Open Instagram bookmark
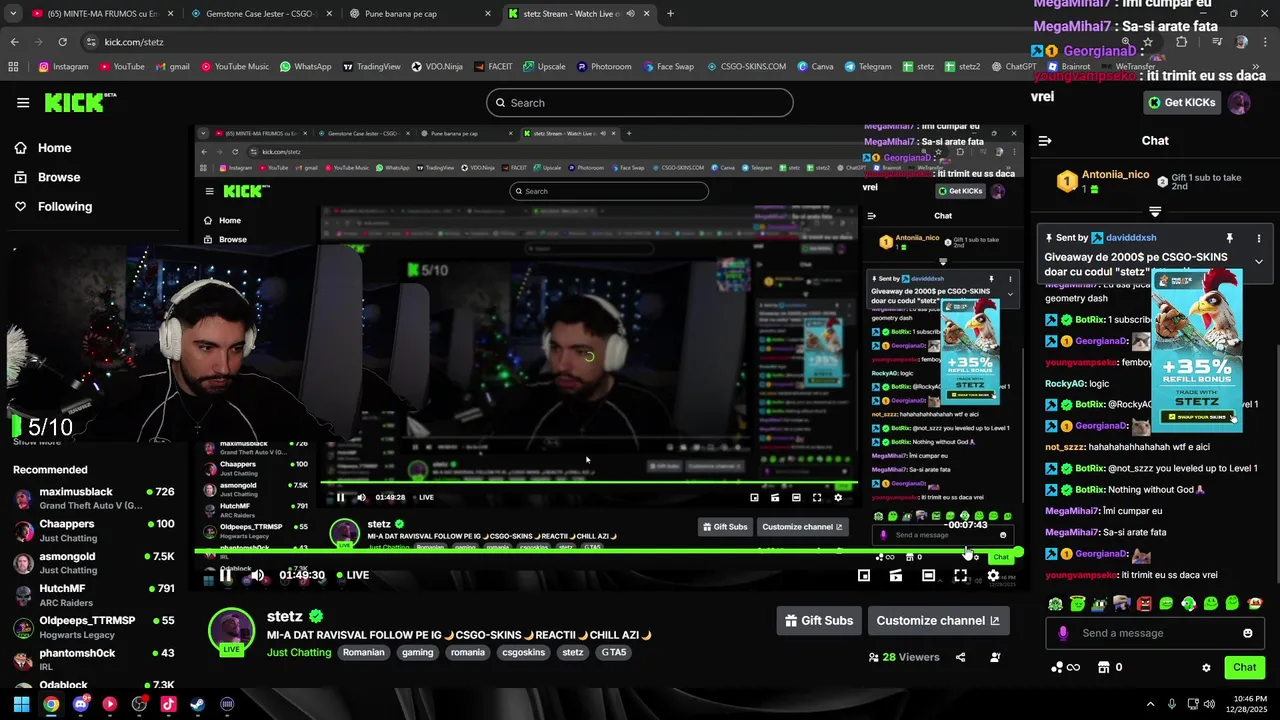The image size is (1280, 720). [64, 67]
